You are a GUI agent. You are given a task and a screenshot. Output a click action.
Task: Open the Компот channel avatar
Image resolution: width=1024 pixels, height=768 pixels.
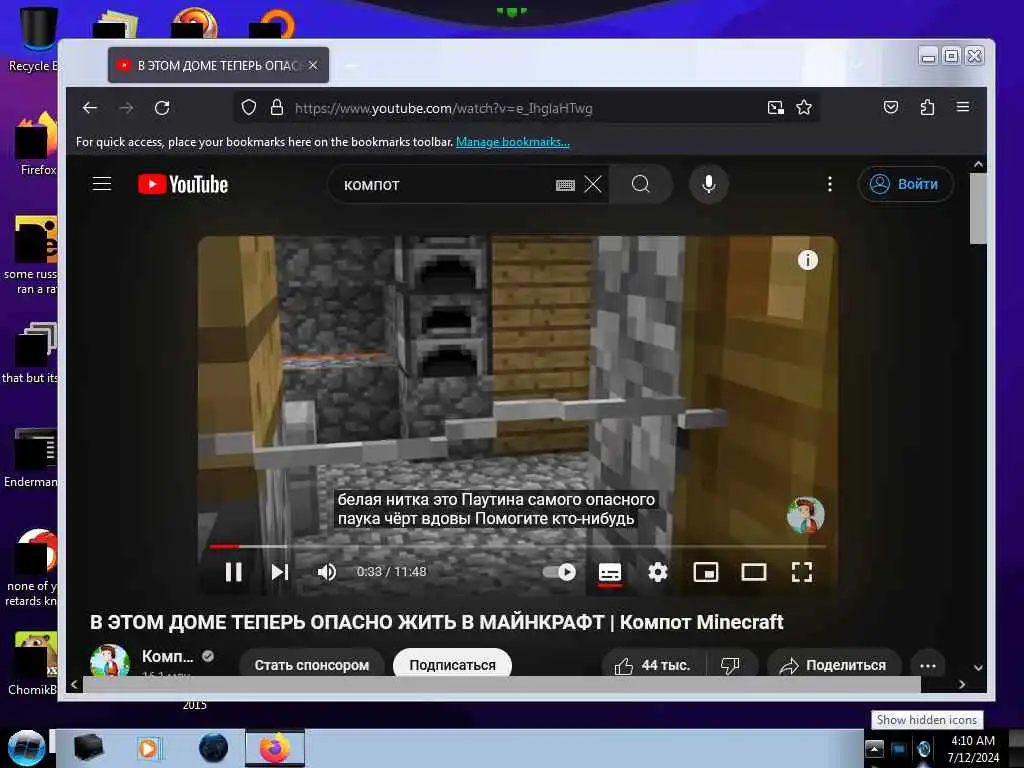[x=109, y=660]
